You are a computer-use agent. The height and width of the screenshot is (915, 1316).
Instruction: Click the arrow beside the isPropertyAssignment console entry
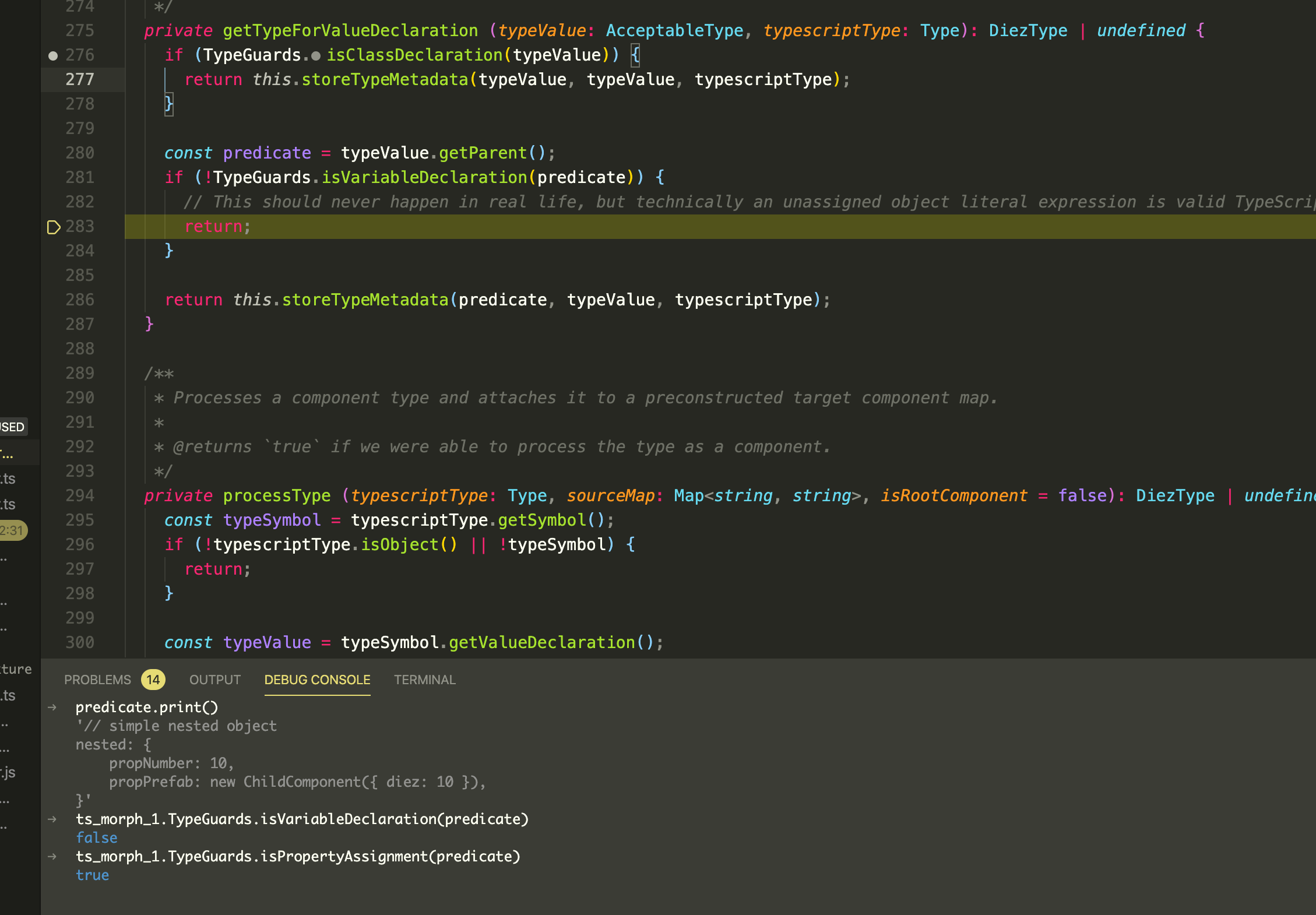(x=52, y=856)
